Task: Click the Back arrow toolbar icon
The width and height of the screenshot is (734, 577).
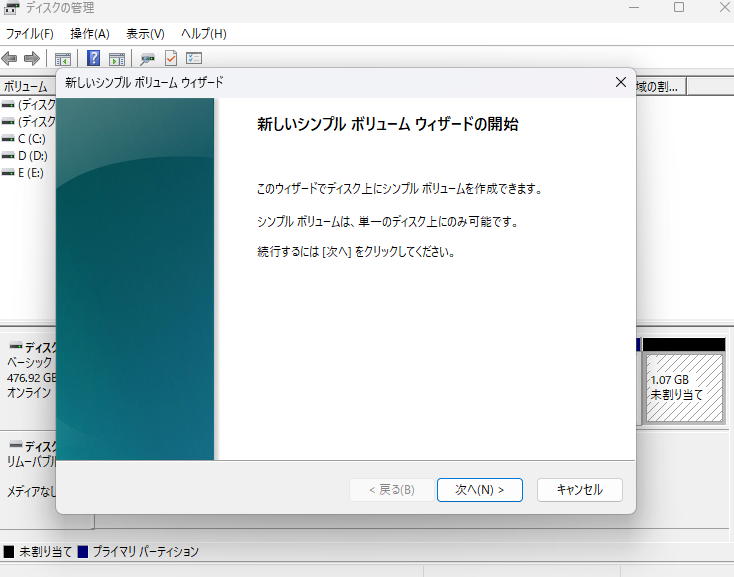Action: 9,58
